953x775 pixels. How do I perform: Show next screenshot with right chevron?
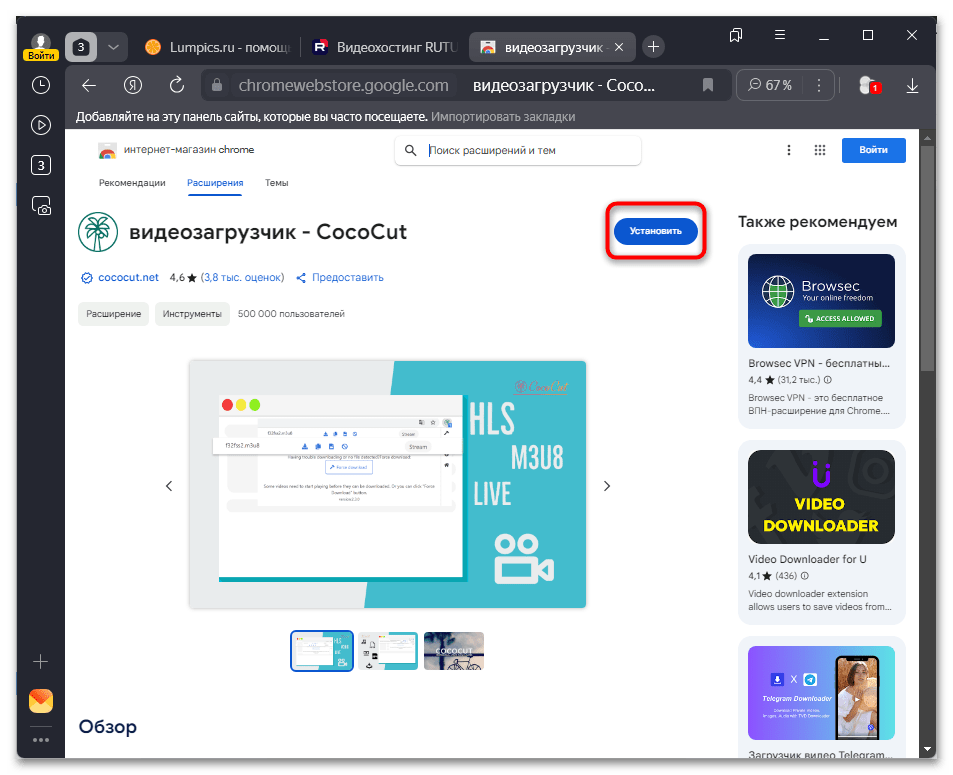[x=607, y=486]
